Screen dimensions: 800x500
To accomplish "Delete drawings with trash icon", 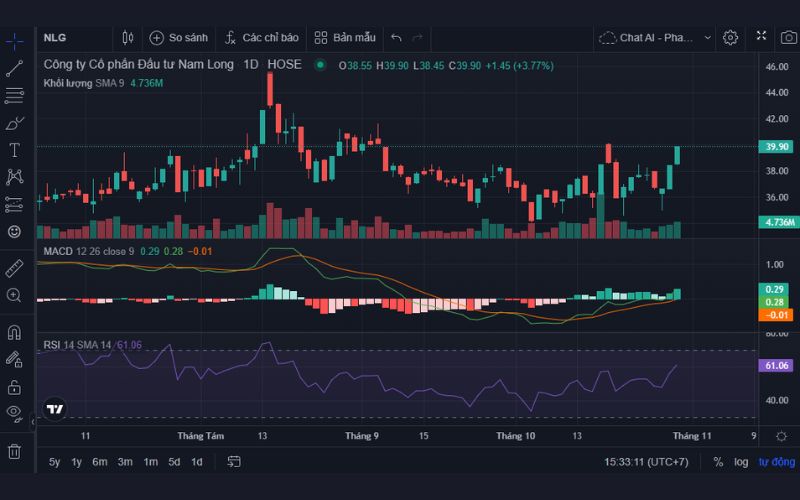I will [x=14, y=450].
